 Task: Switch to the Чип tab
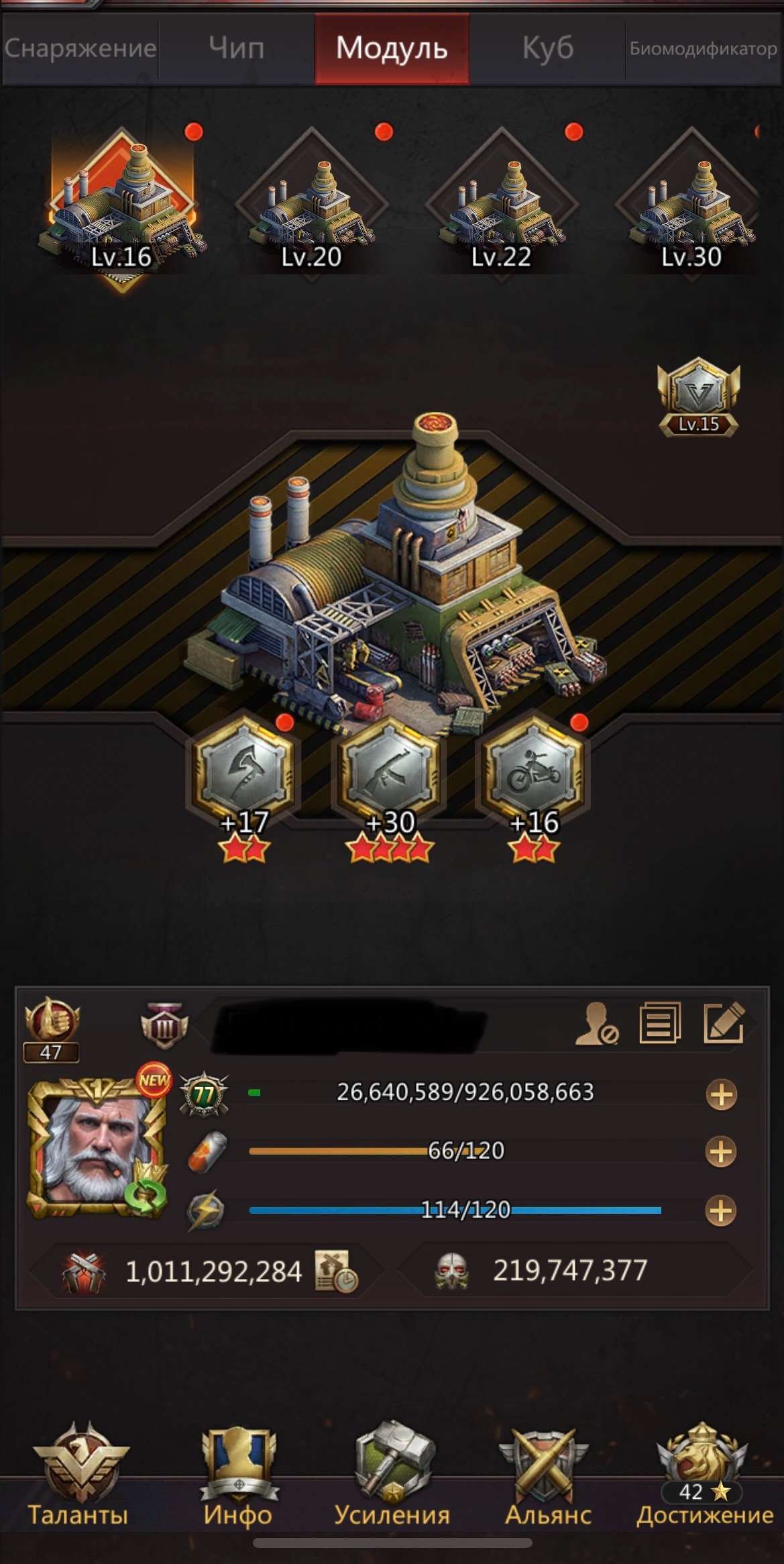[x=236, y=48]
